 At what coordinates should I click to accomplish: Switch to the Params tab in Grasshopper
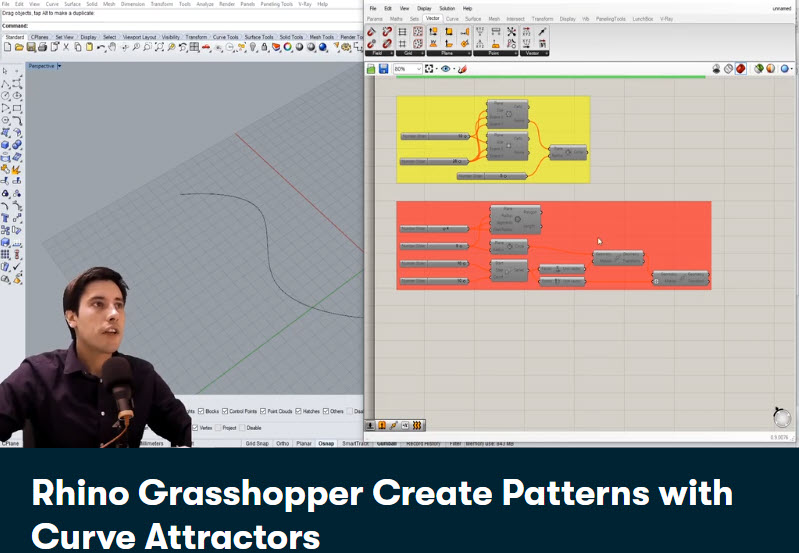pyautogui.click(x=375, y=19)
